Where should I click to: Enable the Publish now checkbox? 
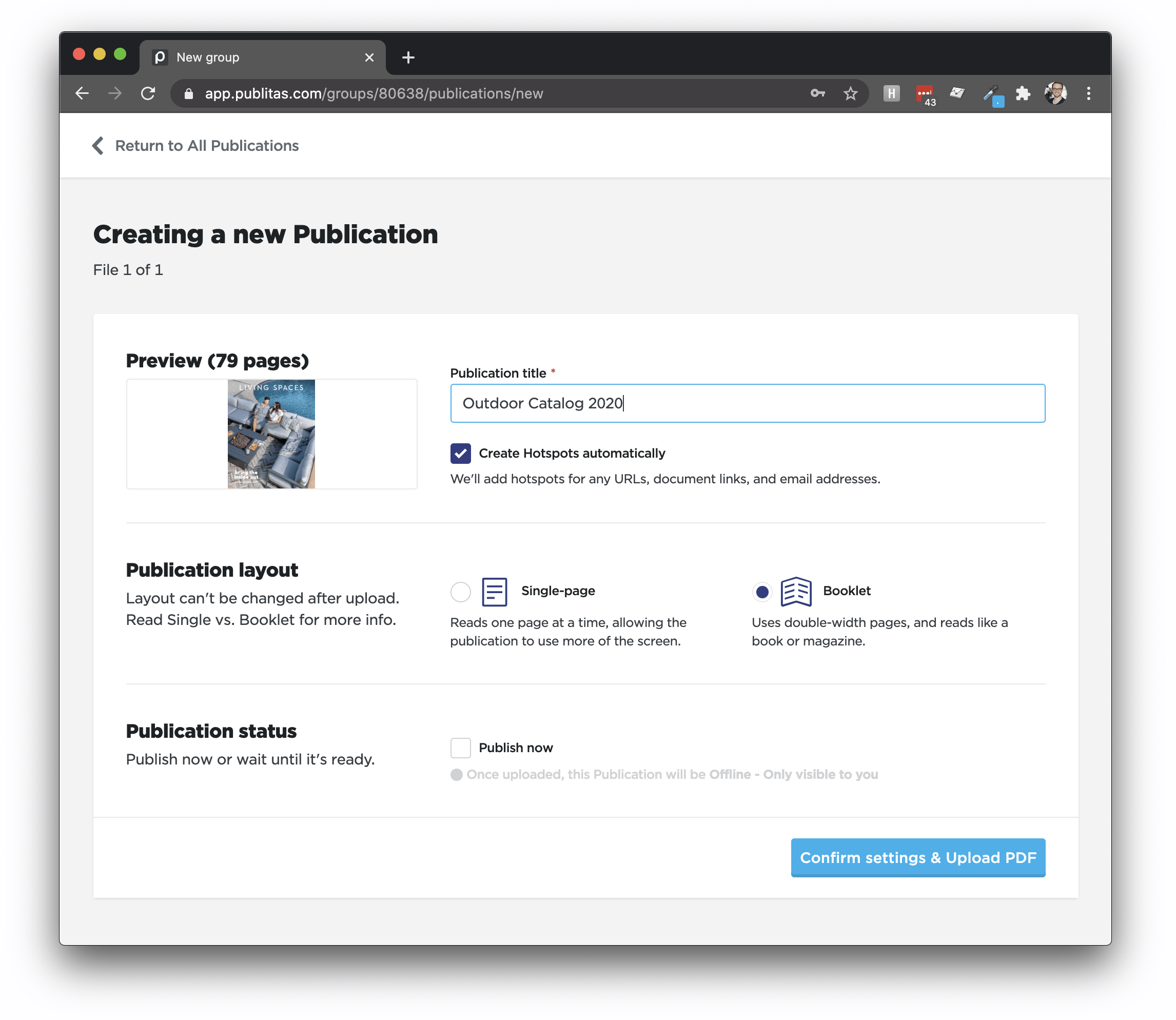tap(460, 748)
